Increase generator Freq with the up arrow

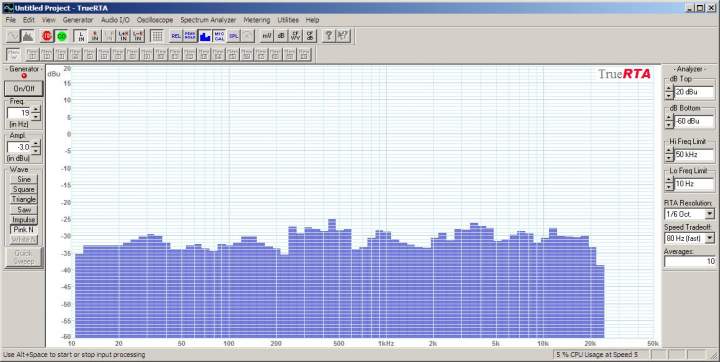(36, 109)
